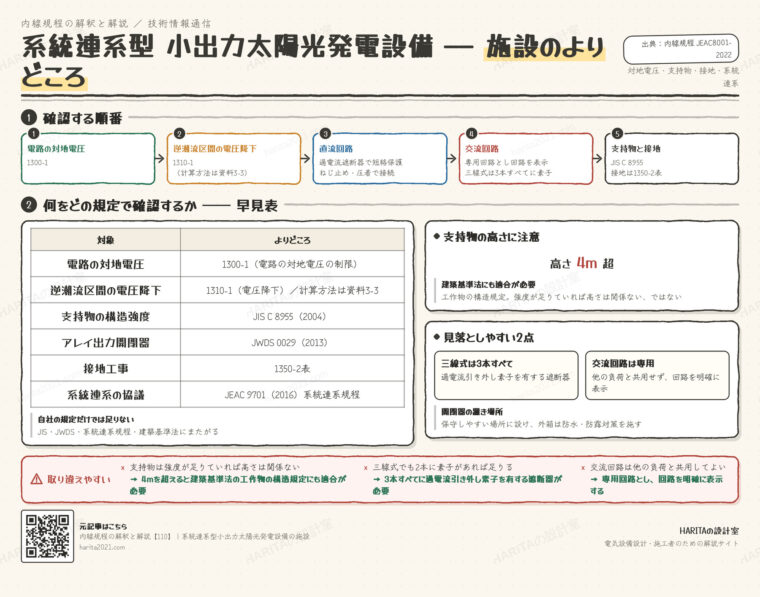Click the warning triangle beside 取り違えやすい
This screenshot has height=597, width=760.
(36, 479)
